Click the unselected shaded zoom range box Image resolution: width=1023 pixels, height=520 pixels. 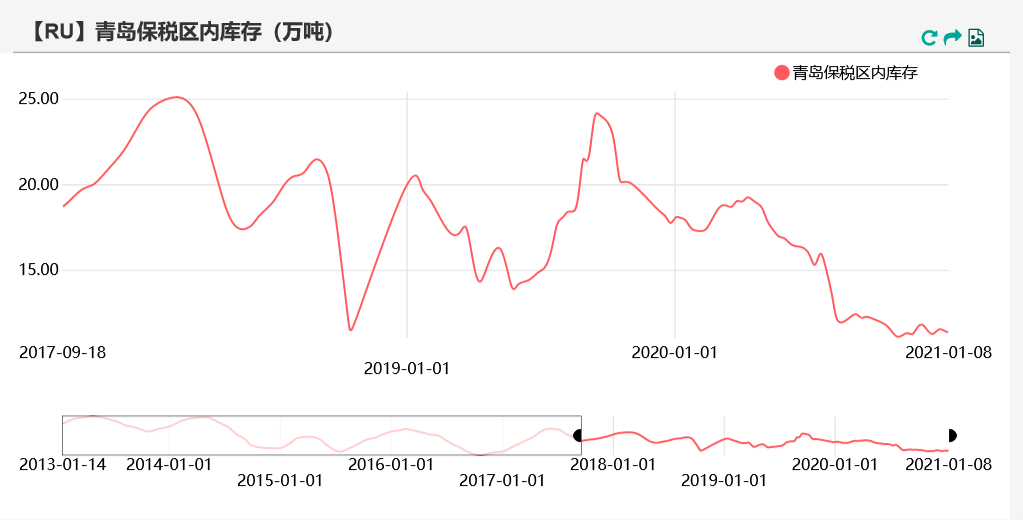[322, 435]
